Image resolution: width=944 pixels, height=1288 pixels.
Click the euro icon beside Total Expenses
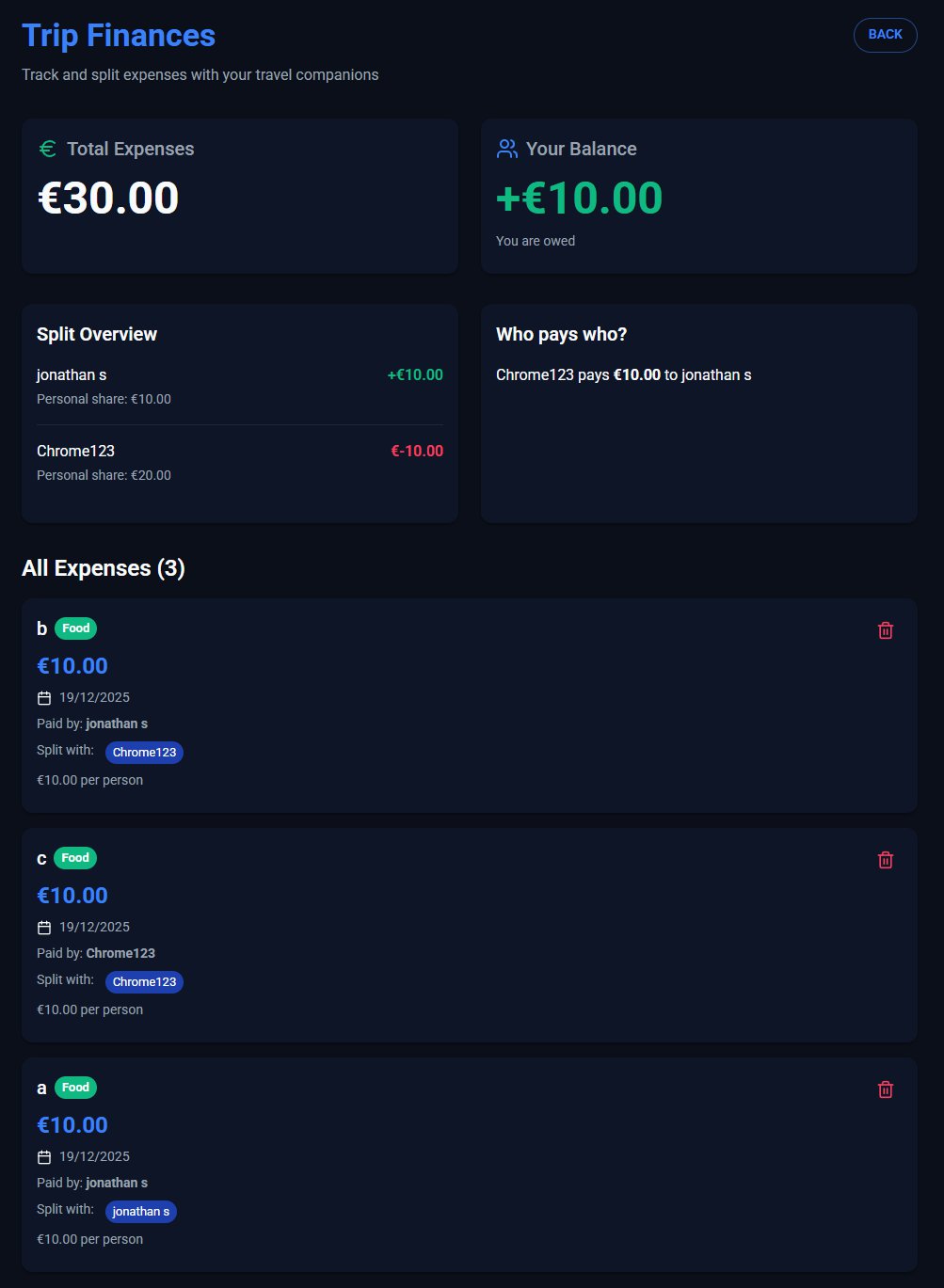[x=47, y=149]
